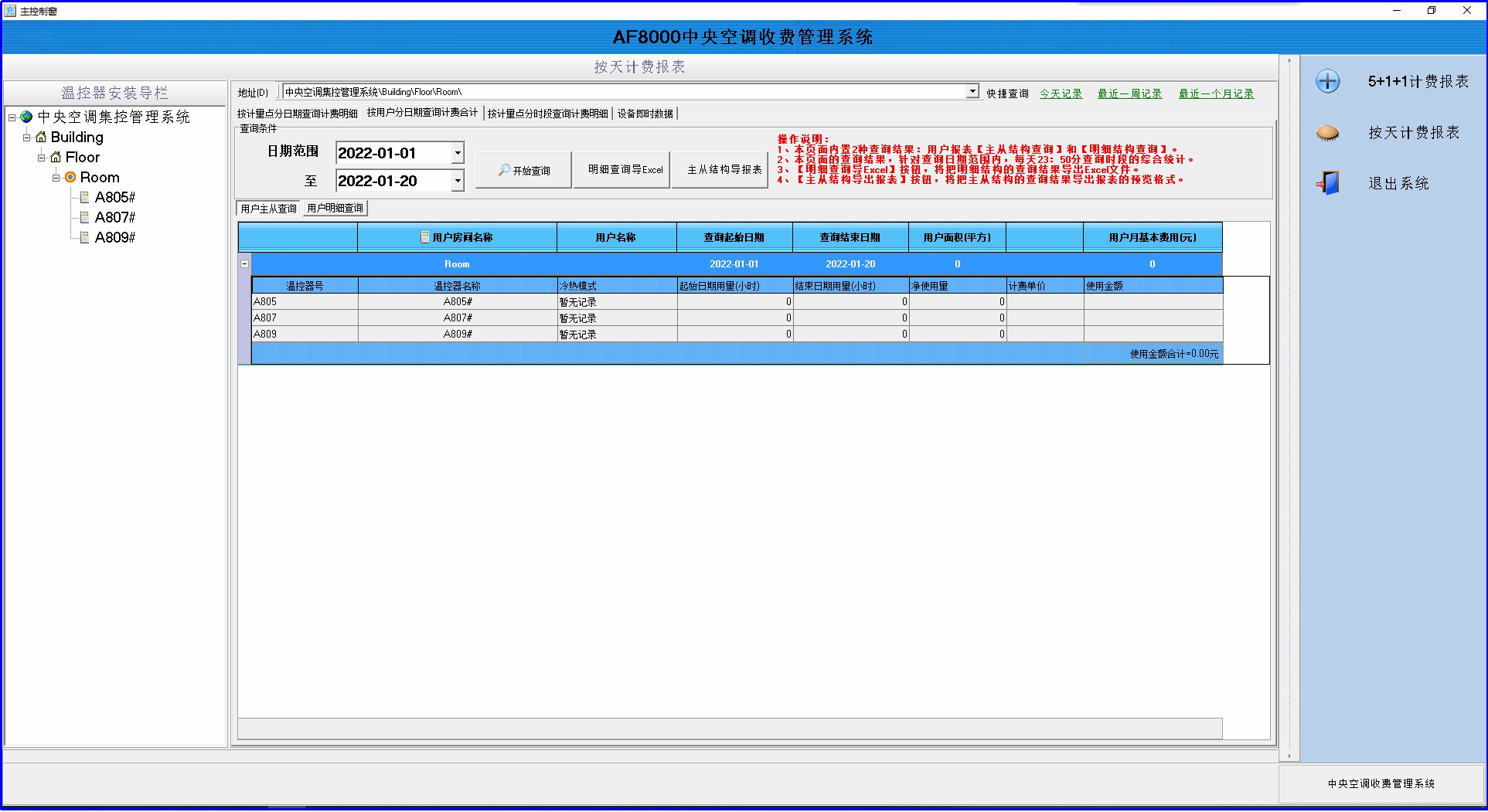Select the A805# tree item

click(114, 197)
